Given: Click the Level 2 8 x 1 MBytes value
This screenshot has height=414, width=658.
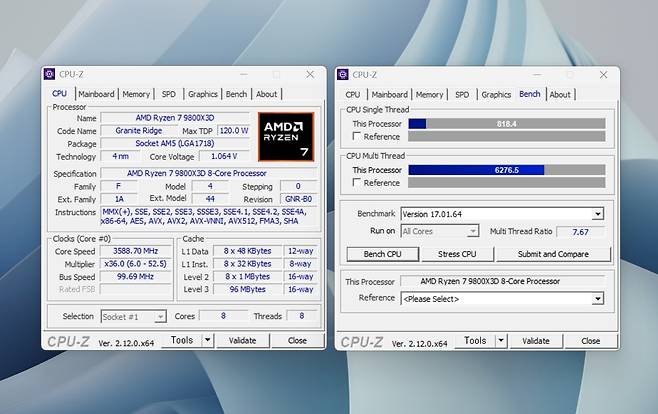Looking at the screenshot, I should [x=248, y=276].
